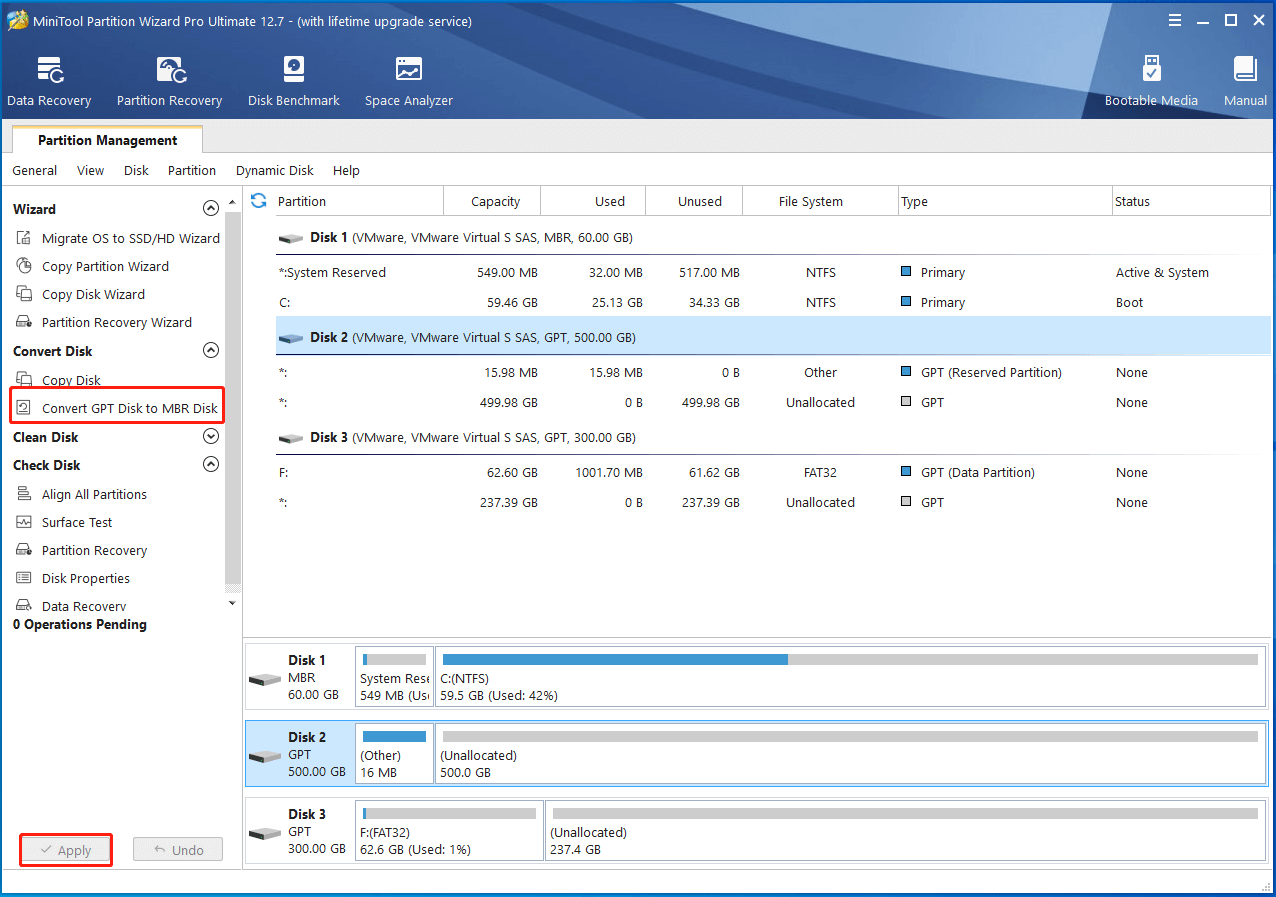
Task: Click sidebar scroll down arrow
Action: click(233, 603)
